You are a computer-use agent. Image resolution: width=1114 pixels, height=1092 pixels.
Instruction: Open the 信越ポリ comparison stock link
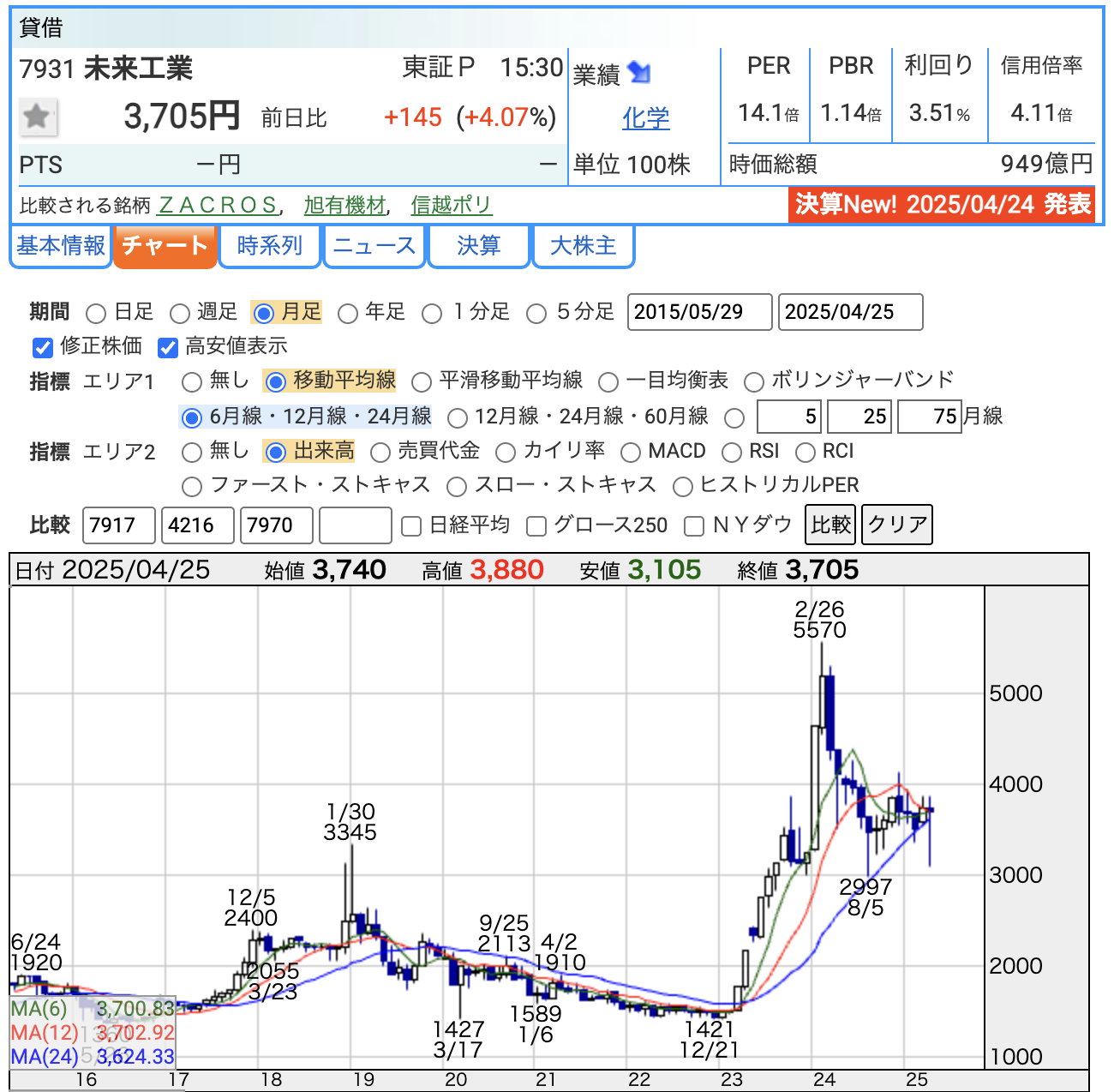[x=452, y=206]
